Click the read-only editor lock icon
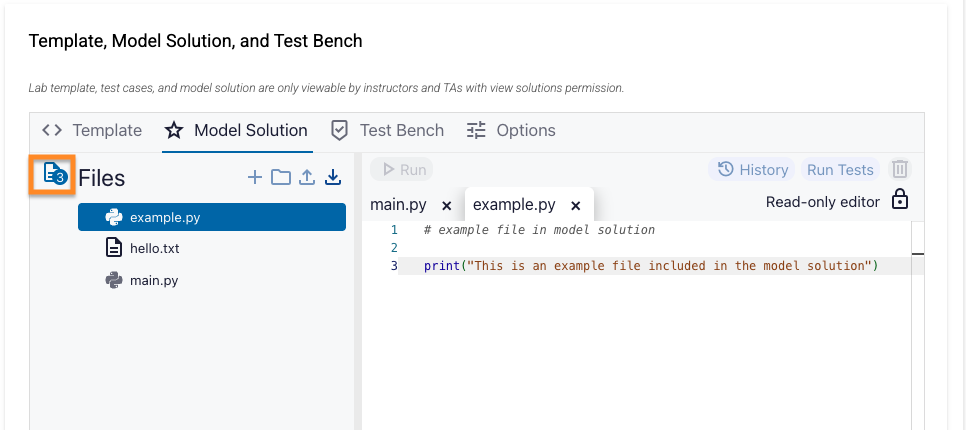Viewport: 966px width, 430px height. tap(900, 200)
